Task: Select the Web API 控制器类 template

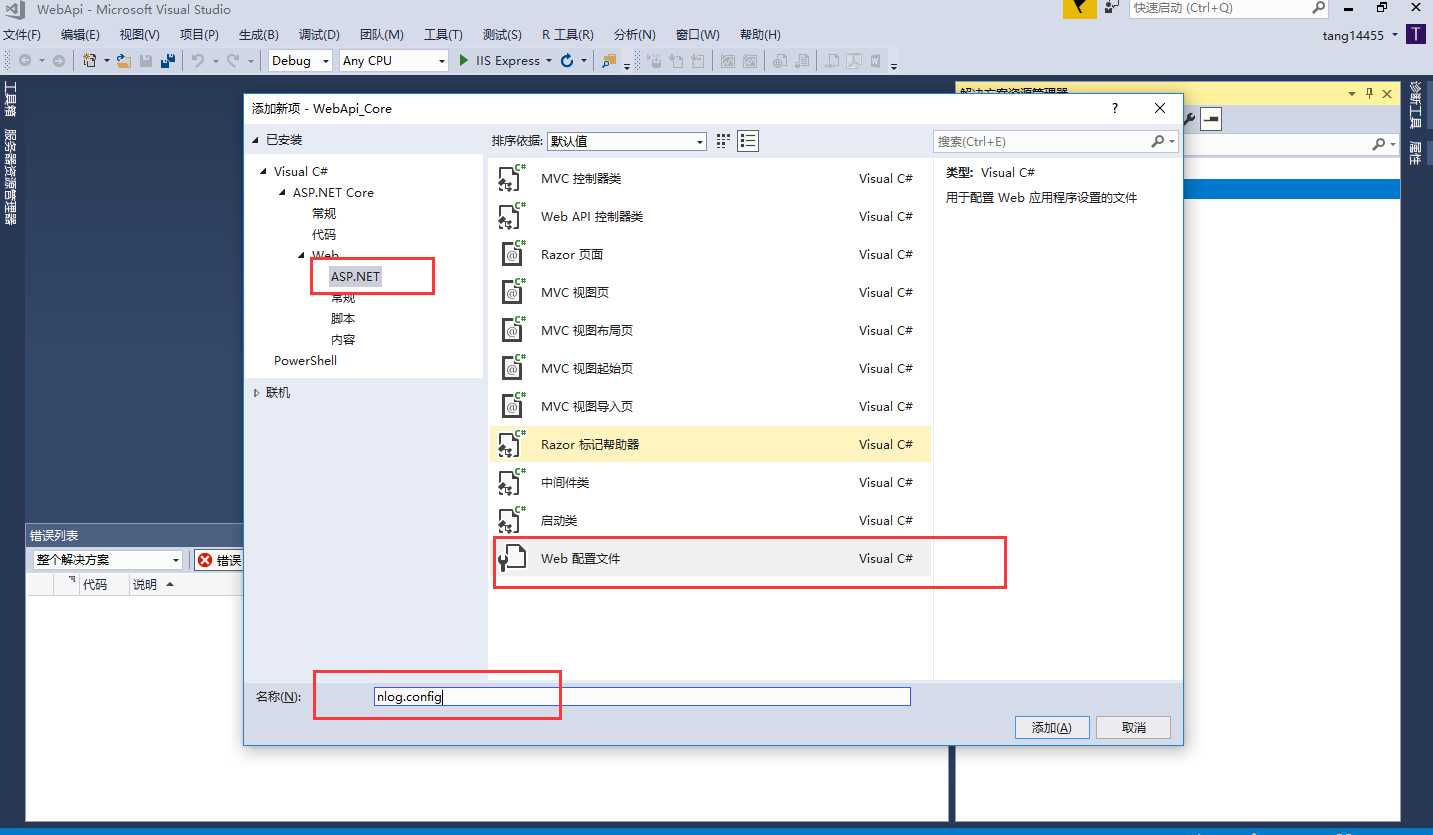Action: click(x=711, y=217)
